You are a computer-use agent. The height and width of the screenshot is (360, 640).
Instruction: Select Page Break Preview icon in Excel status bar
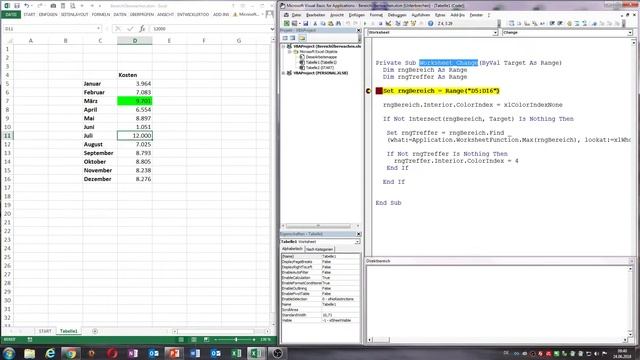(207, 339)
